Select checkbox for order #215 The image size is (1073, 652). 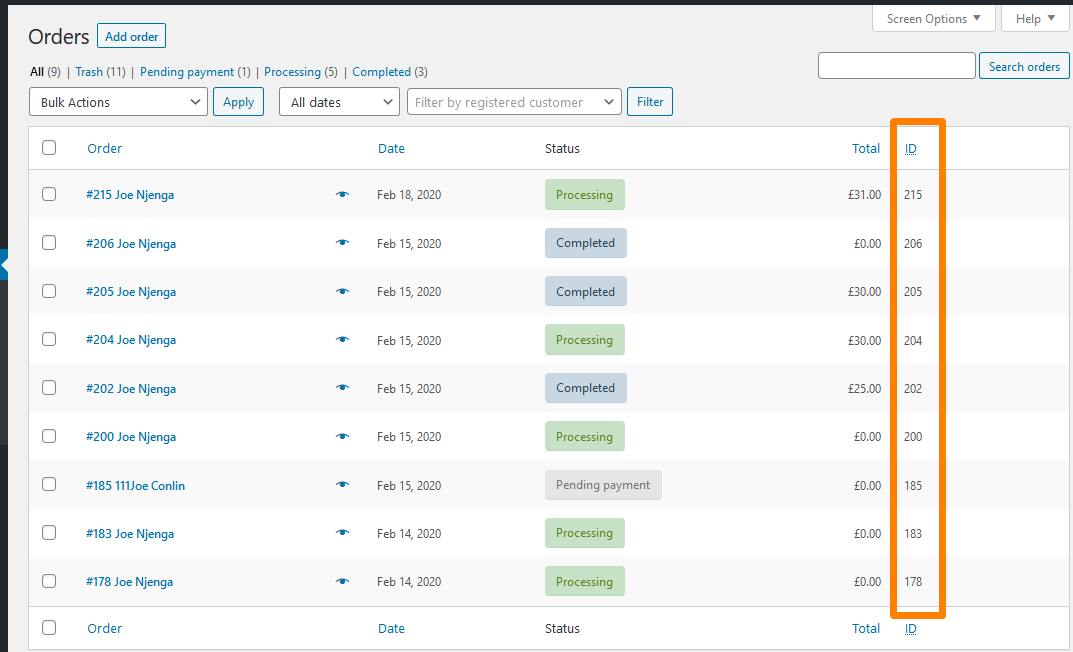coord(49,194)
